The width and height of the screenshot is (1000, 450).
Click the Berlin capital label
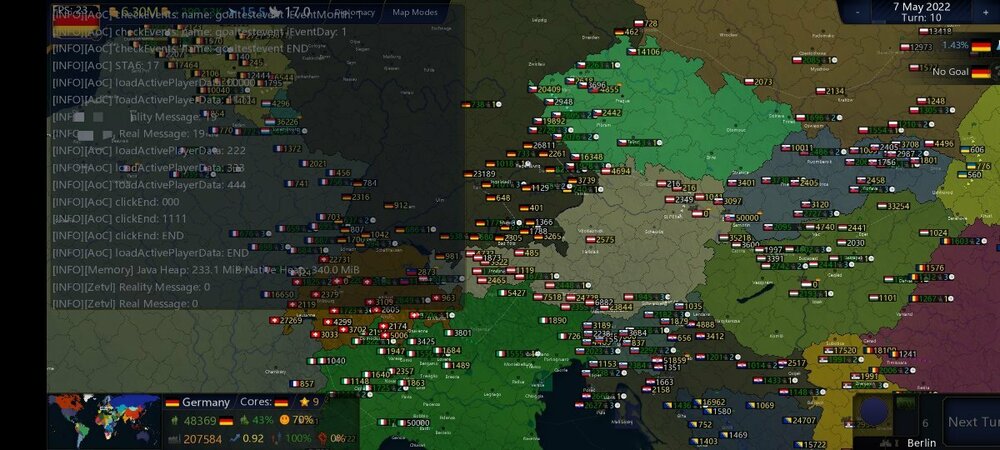[x=922, y=442]
